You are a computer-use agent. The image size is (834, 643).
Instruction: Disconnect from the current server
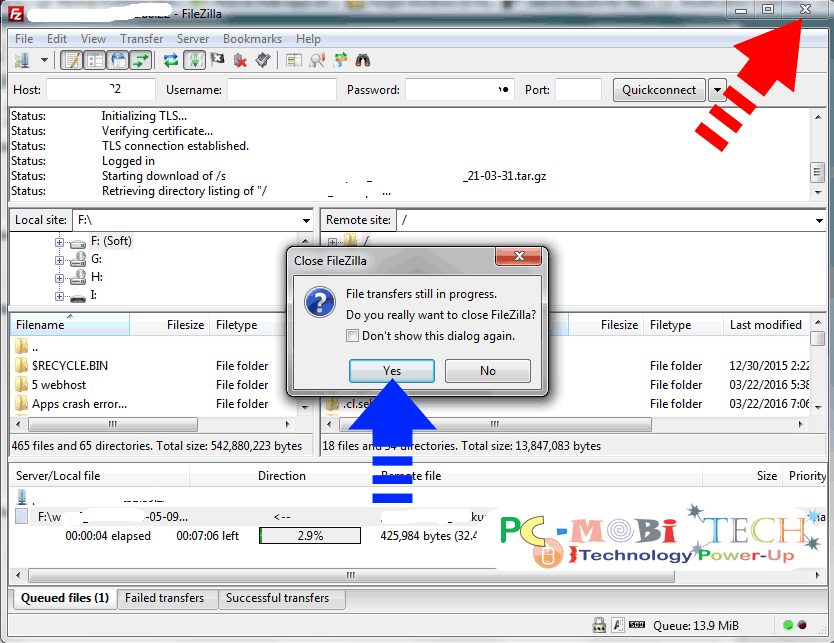point(238,60)
